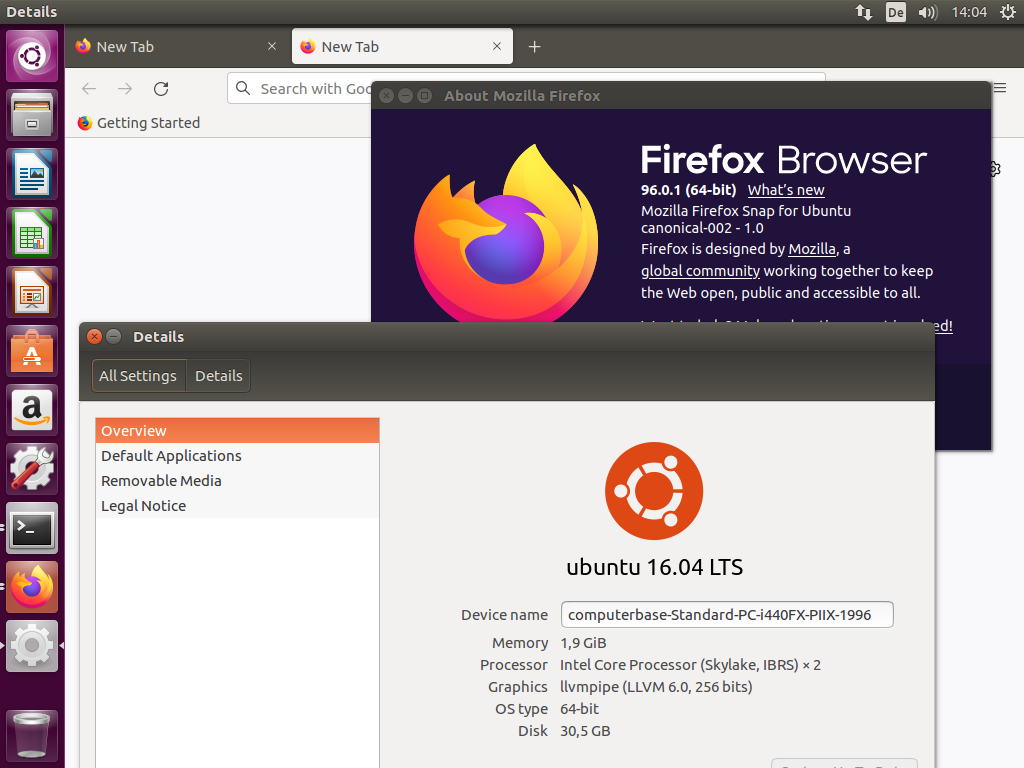Click the Ubuntu logo in Details overview
The height and width of the screenshot is (768, 1024).
click(x=654, y=491)
